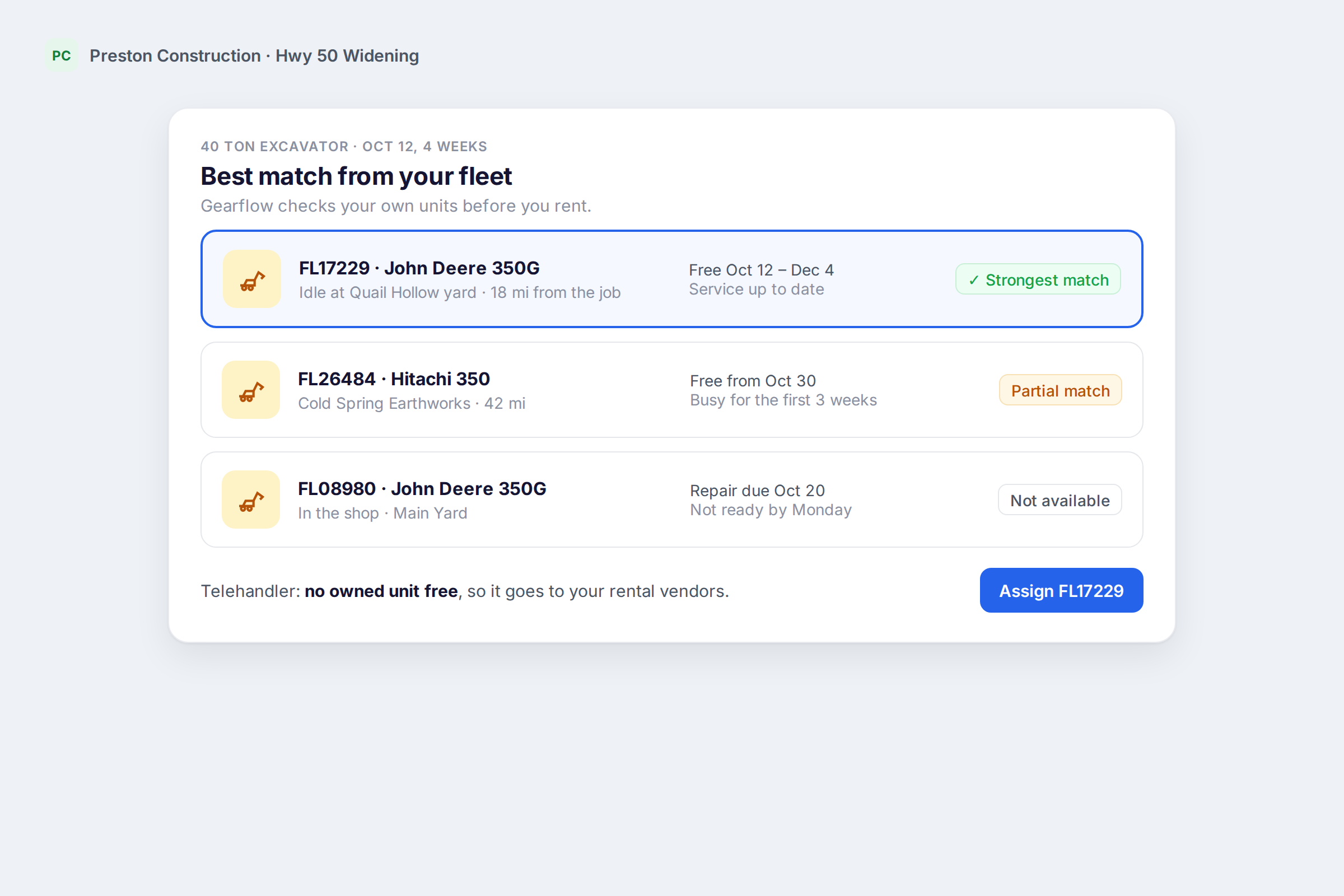Image resolution: width=1344 pixels, height=896 pixels.
Task: Click 'Free Oct 12 – Dec 4' availability text
Action: (x=761, y=270)
